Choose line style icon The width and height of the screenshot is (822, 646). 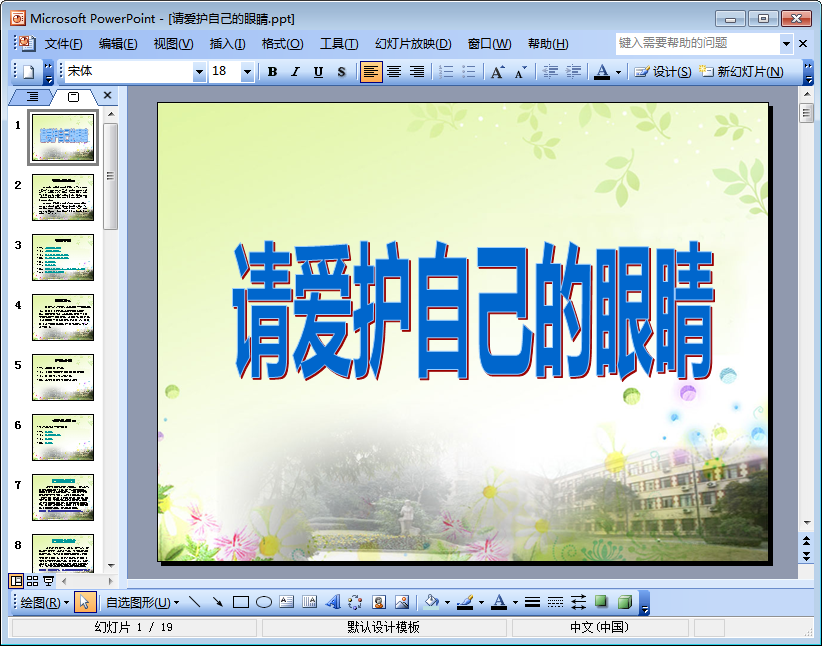[532, 602]
